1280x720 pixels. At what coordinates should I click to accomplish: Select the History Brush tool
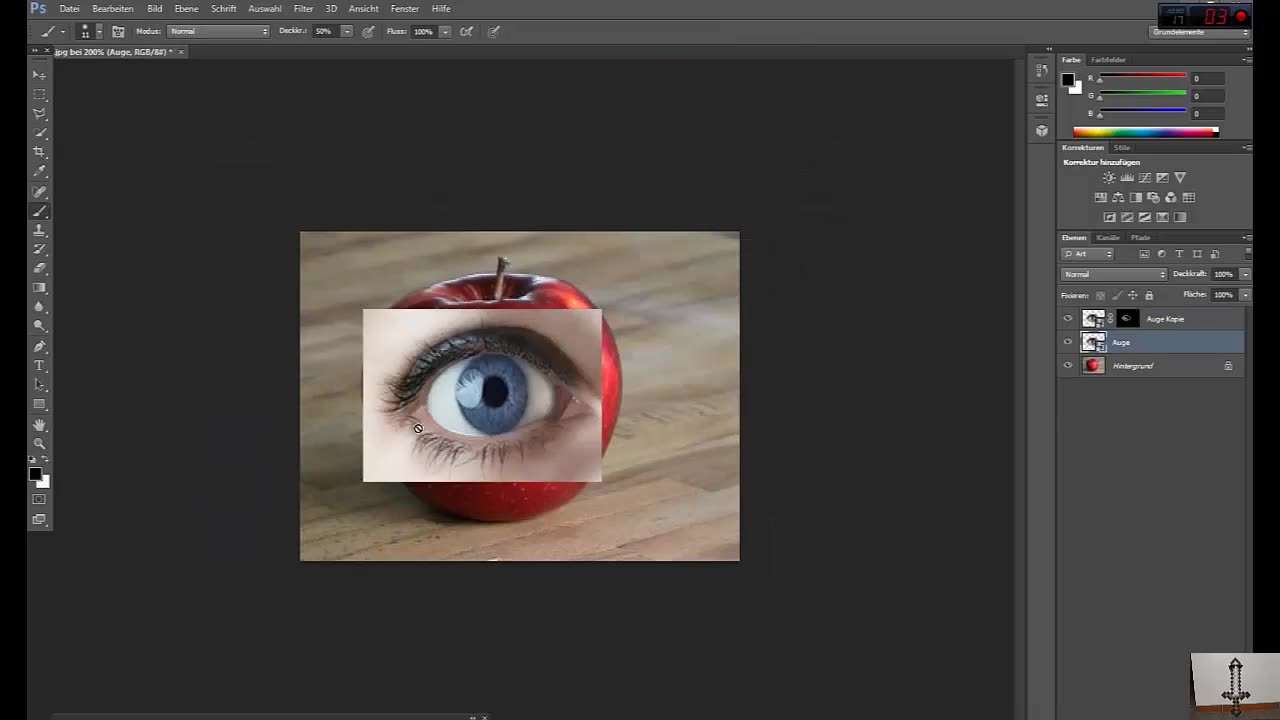coord(40,249)
